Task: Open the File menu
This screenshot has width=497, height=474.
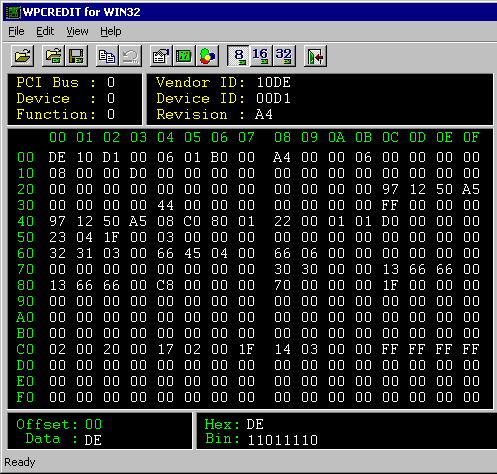Action: click(x=16, y=31)
